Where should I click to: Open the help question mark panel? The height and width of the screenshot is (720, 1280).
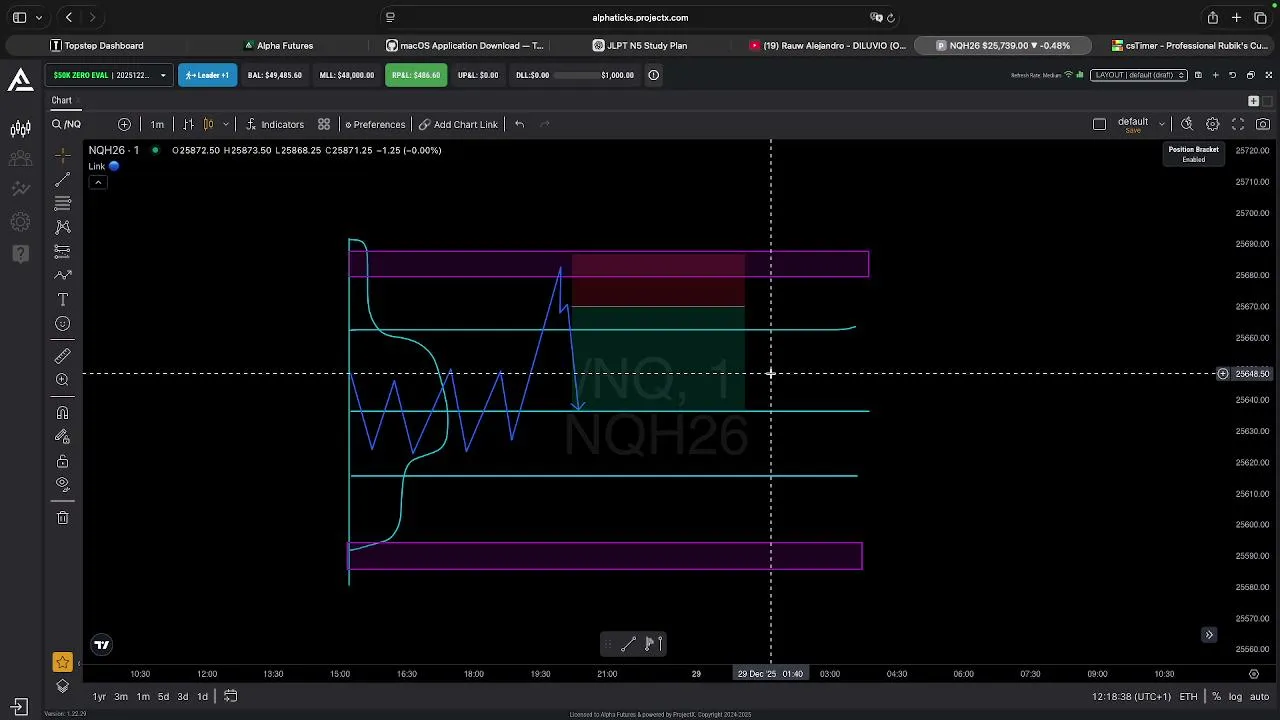[x=20, y=254]
